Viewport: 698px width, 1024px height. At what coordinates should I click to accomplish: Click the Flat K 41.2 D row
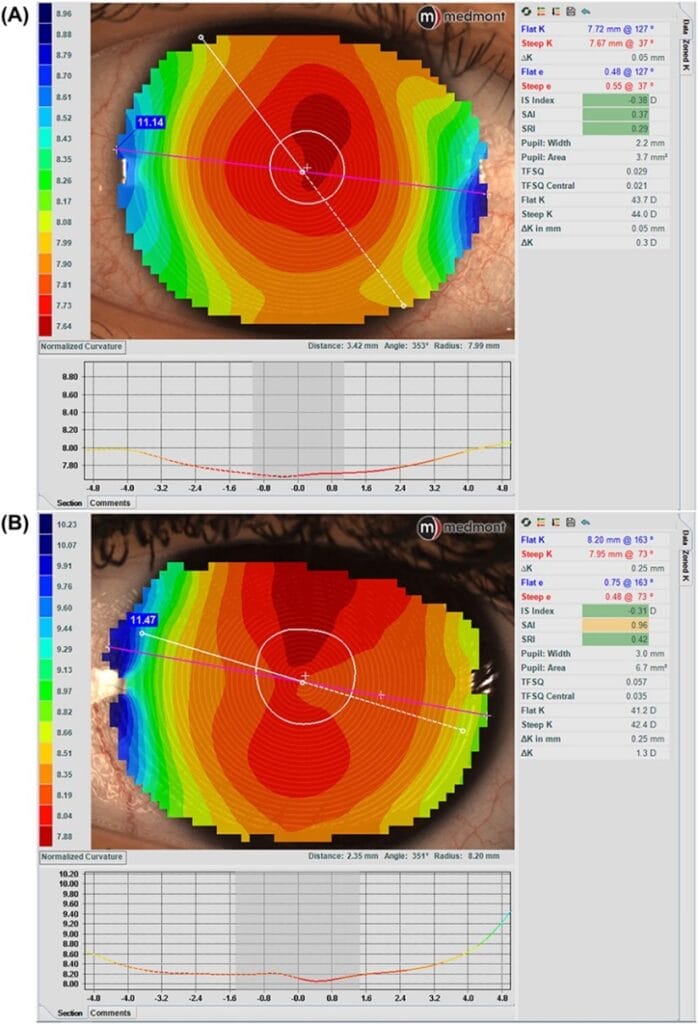pyautogui.click(x=594, y=711)
